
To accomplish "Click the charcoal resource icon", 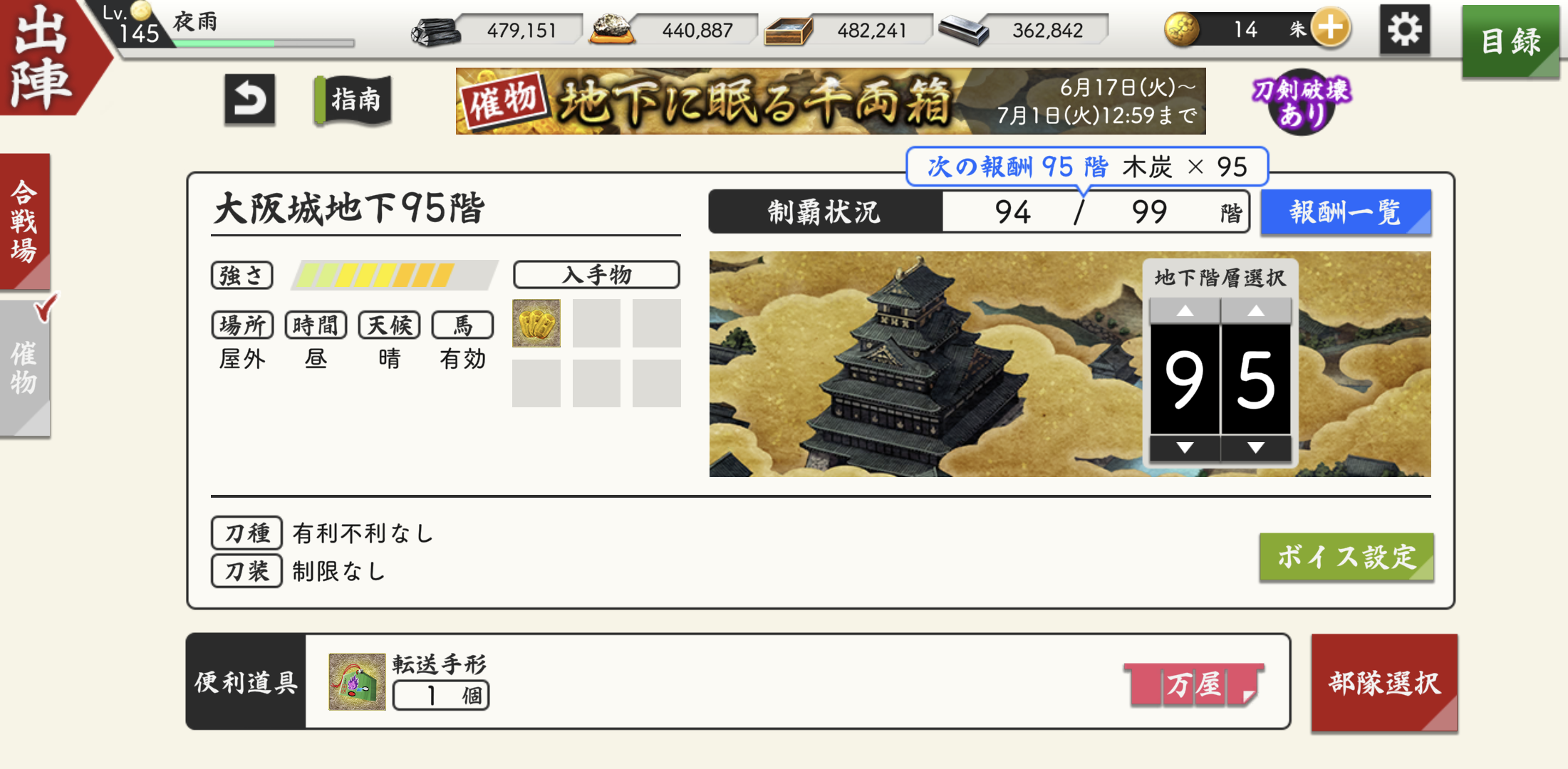I will point(435,31).
